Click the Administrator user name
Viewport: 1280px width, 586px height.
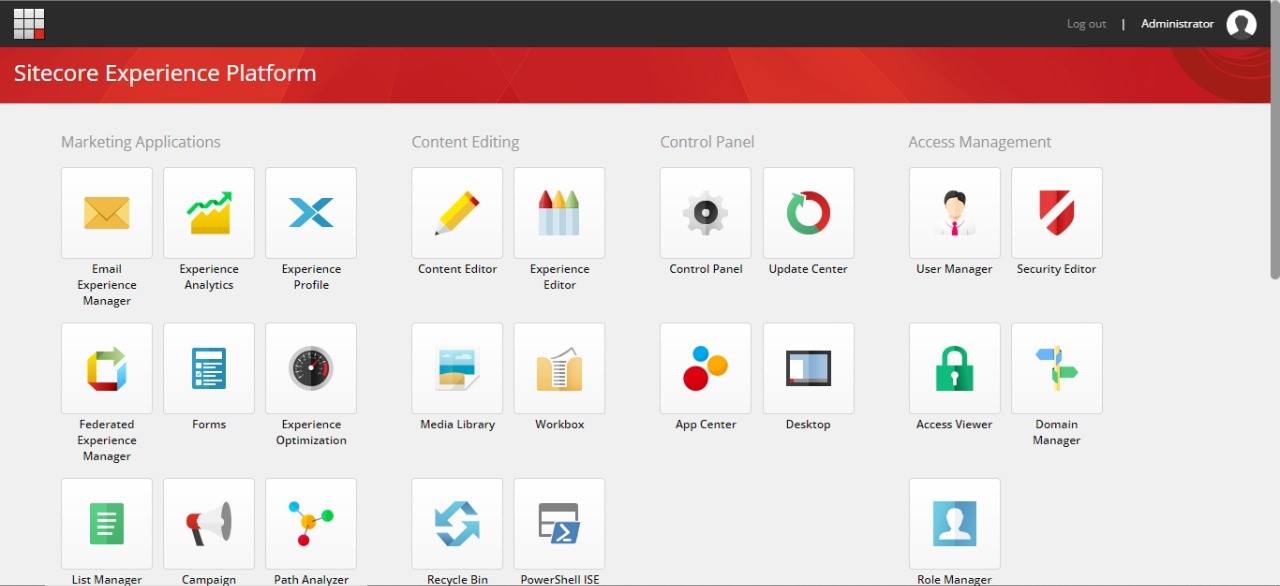point(1177,24)
